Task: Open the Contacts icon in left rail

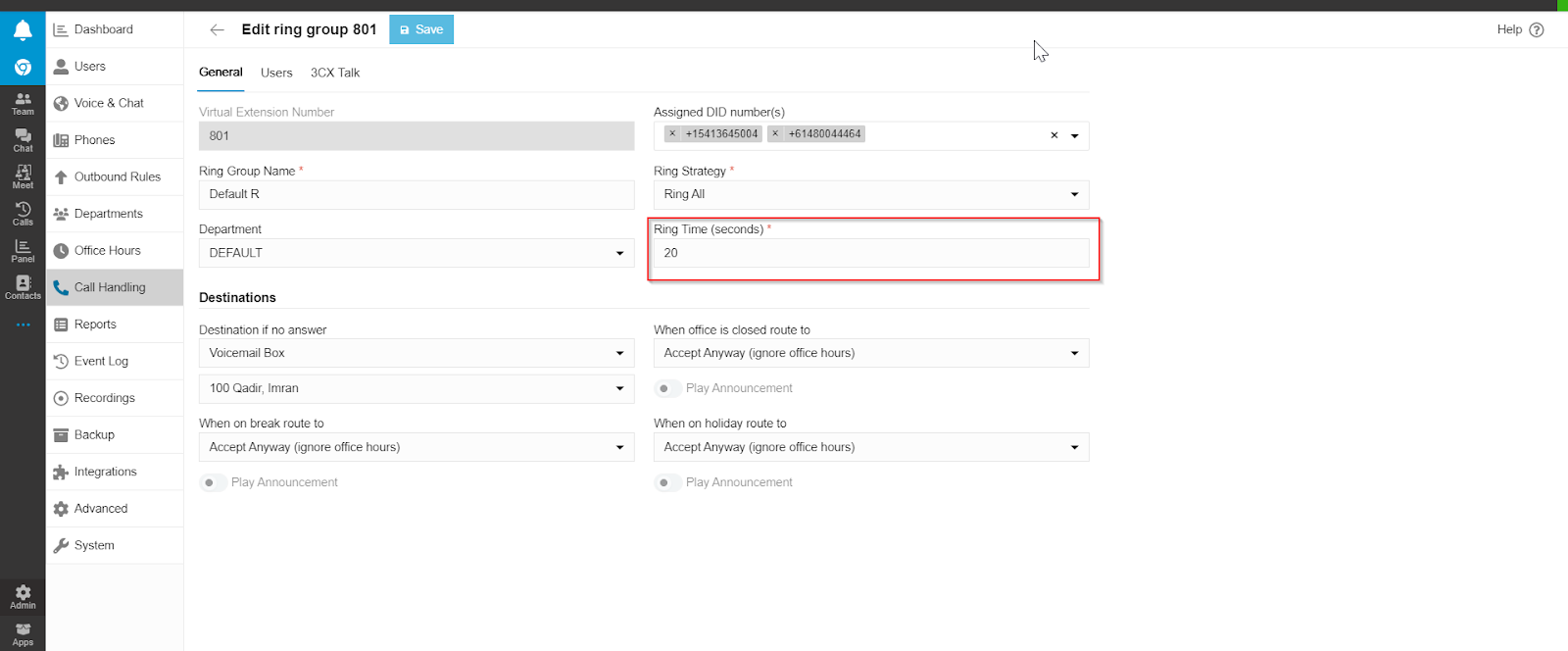Action: (x=23, y=286)
